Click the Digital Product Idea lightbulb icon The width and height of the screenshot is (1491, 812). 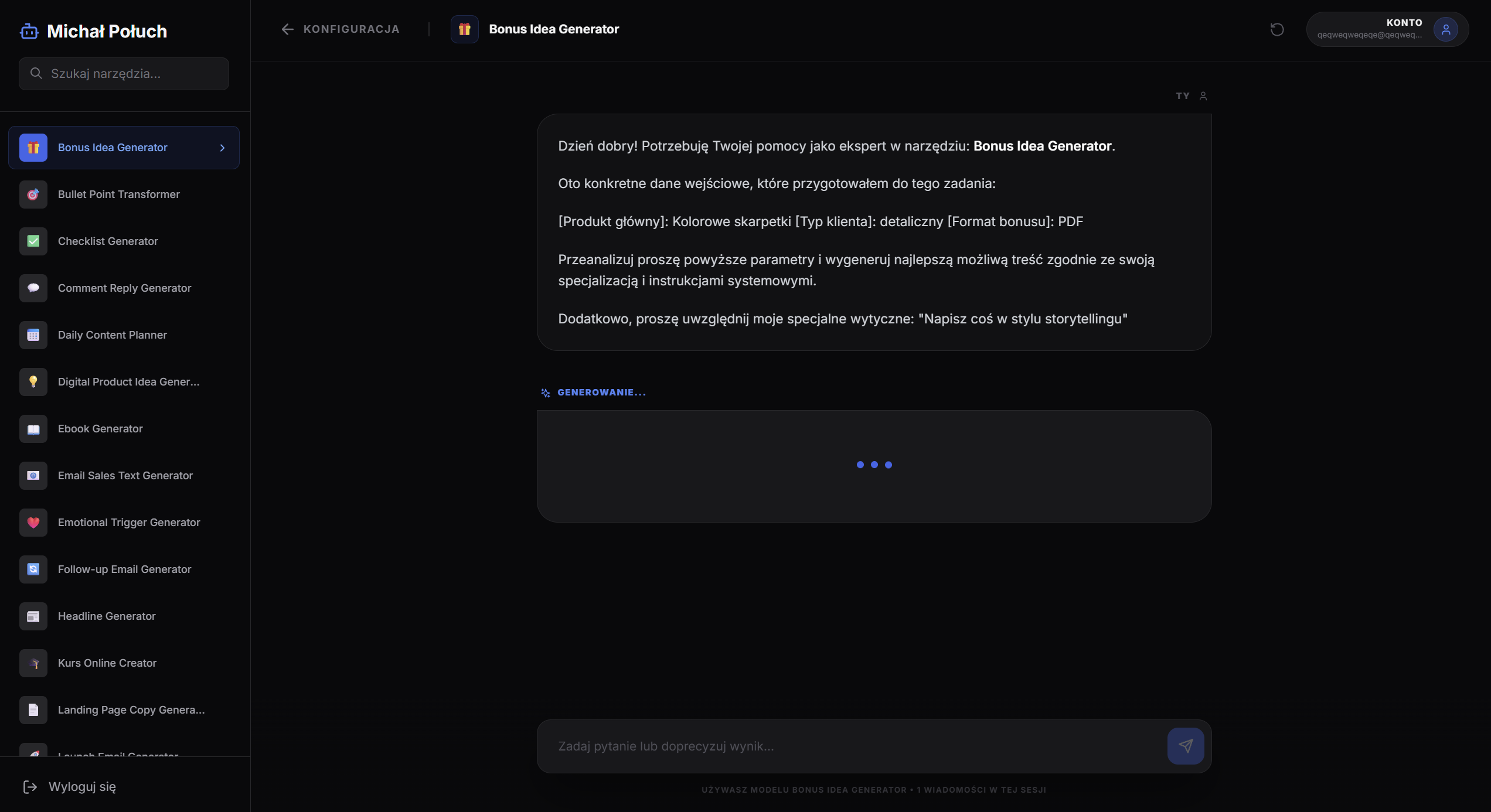pyautogui.click(x=33, y=382)
